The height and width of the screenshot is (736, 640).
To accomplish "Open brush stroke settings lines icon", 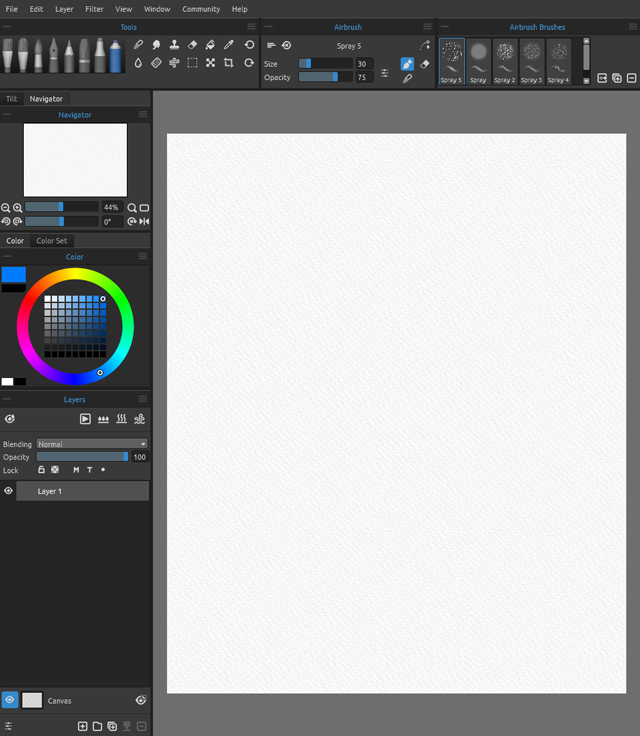I will [x=271, y=46].
